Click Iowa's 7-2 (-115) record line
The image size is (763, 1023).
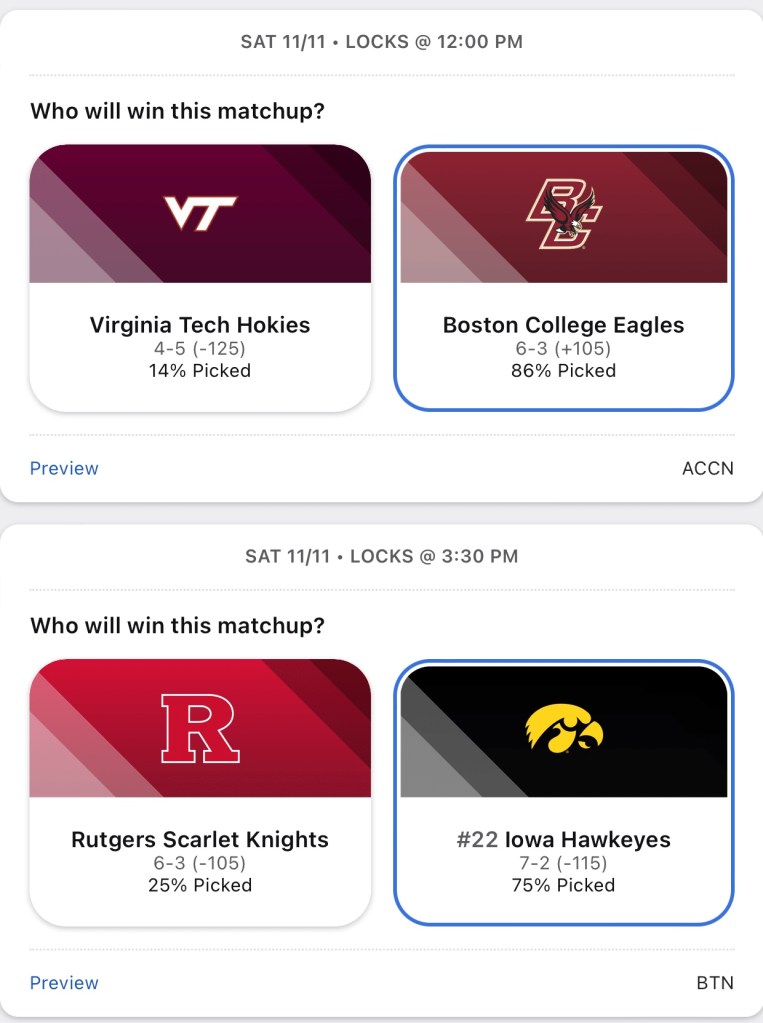click(563, 863)
